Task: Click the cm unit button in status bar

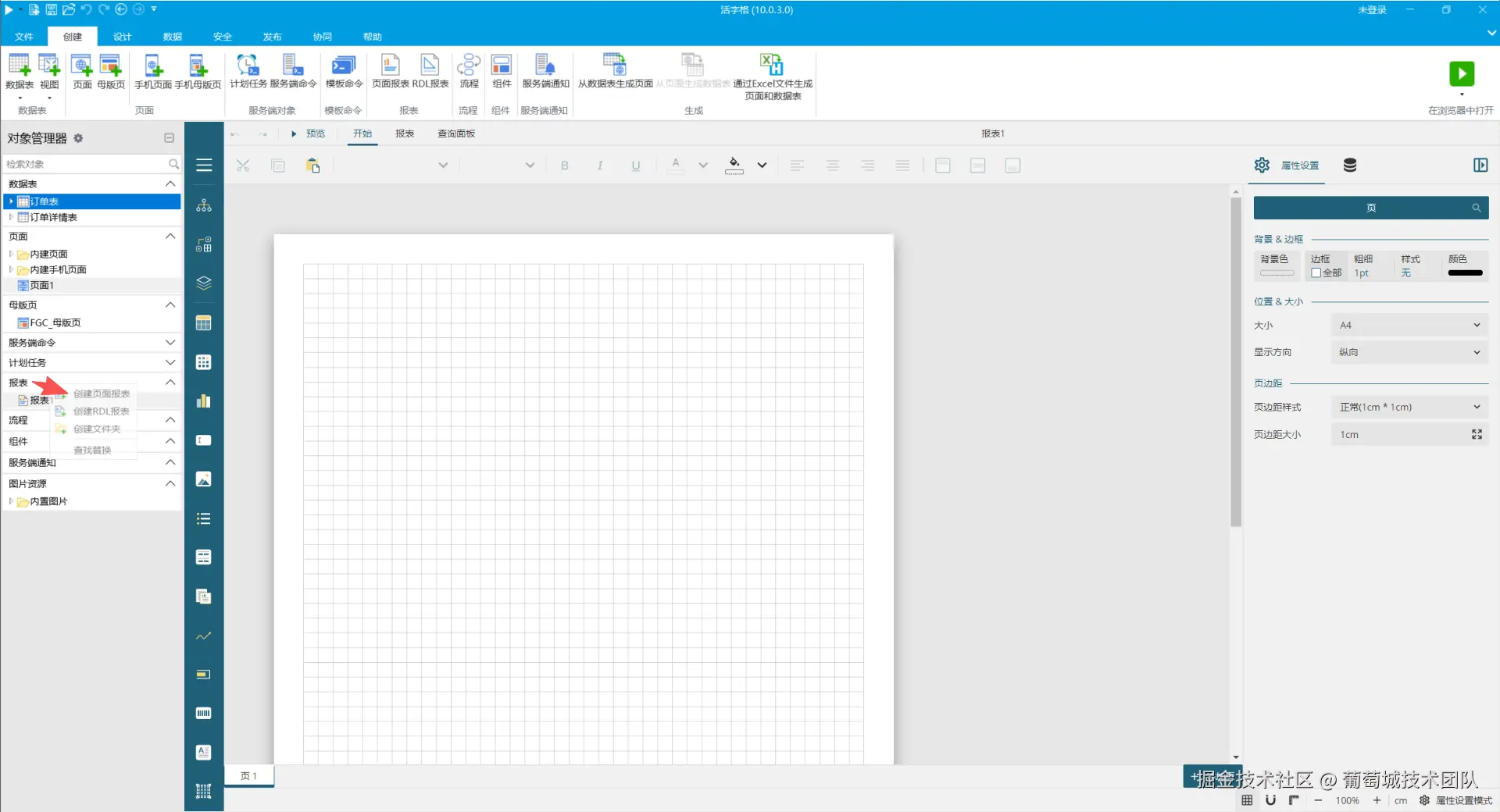Action: (x=1401, y=800)
